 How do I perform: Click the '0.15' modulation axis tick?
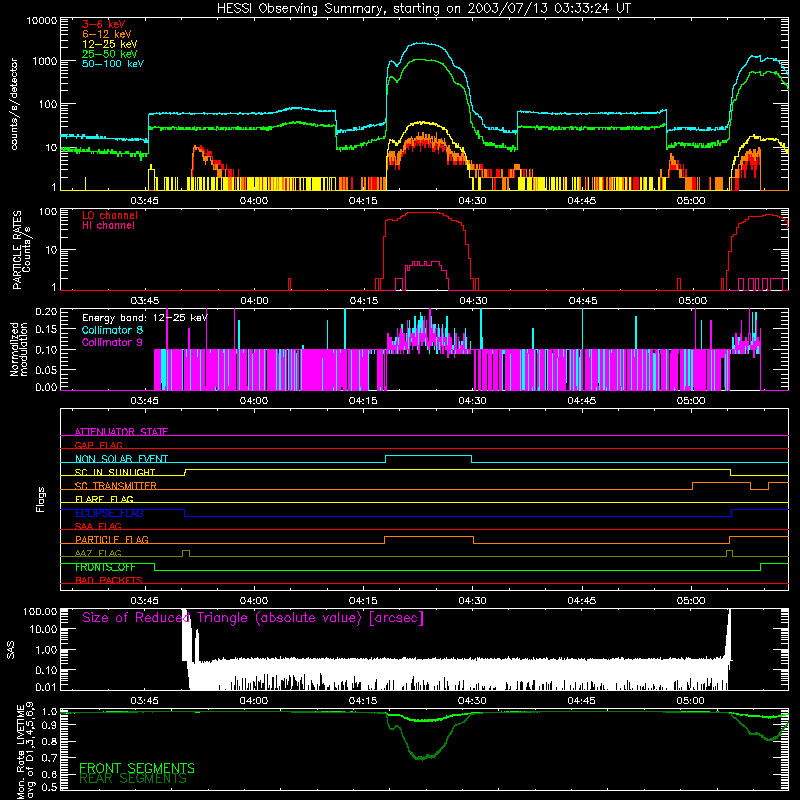[x=46, y=330]
